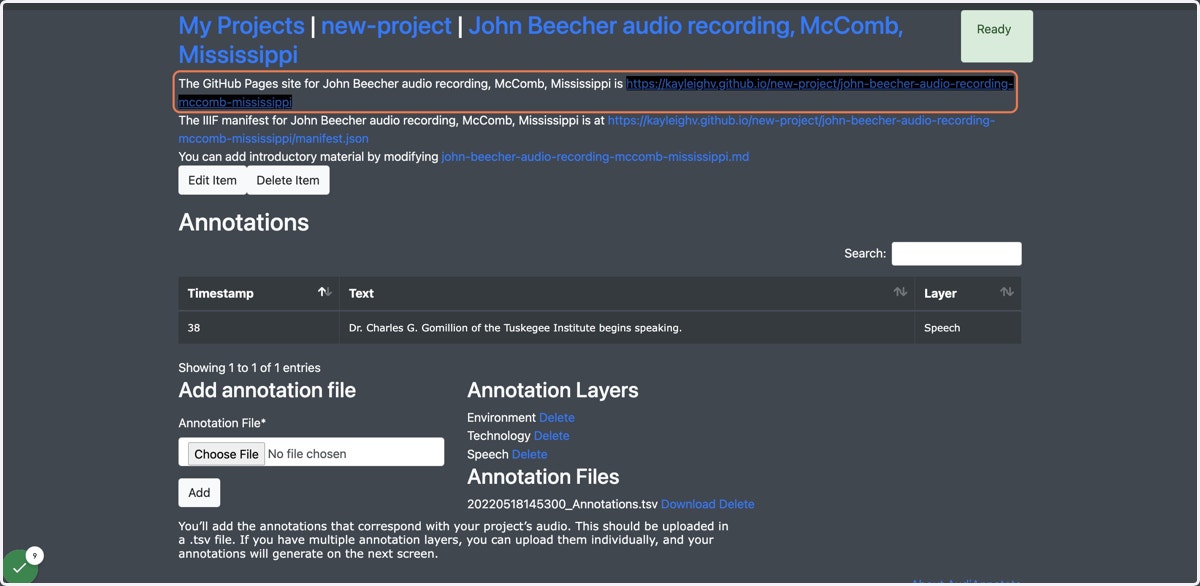Select the Annotation Layers heading

pyautogui.click(x=552, y=390)
